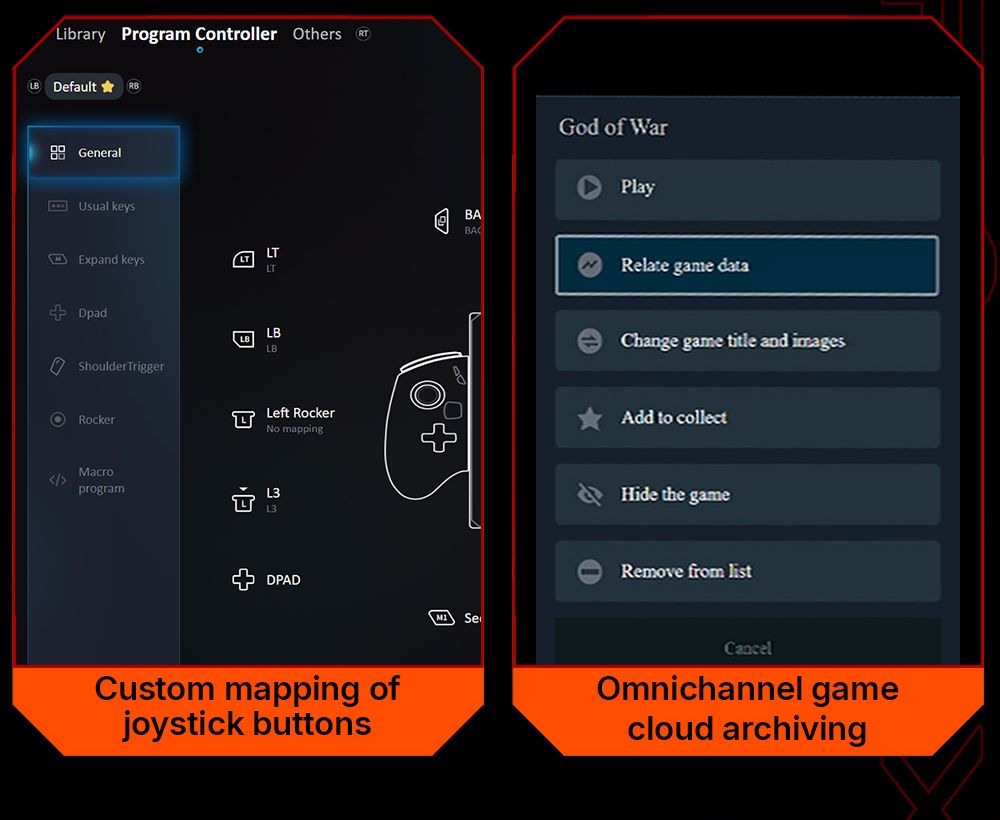The height and width of the screenshot is (820, 1000).
Task: Click the Dpad cross icon in sidebar
Action: 58,313
